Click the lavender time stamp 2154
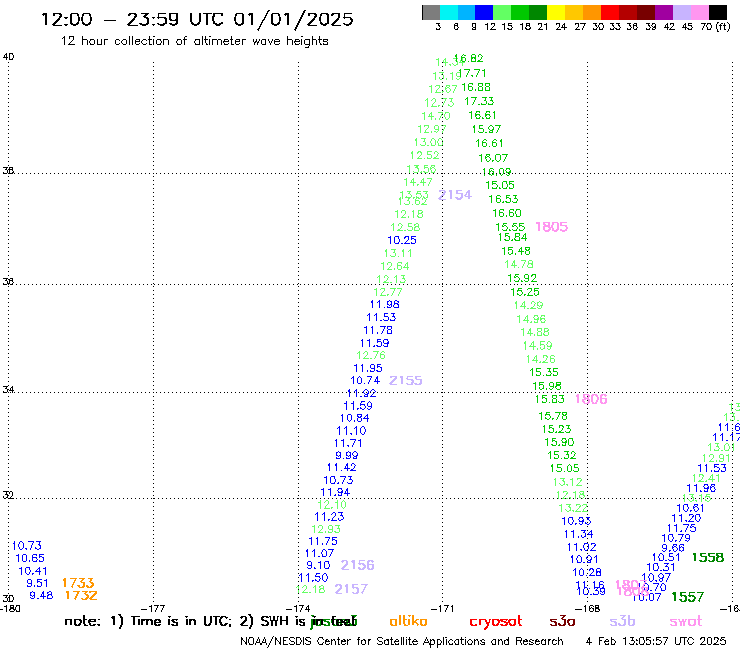This screenshot has height=650, width=740. click(455, 195)
